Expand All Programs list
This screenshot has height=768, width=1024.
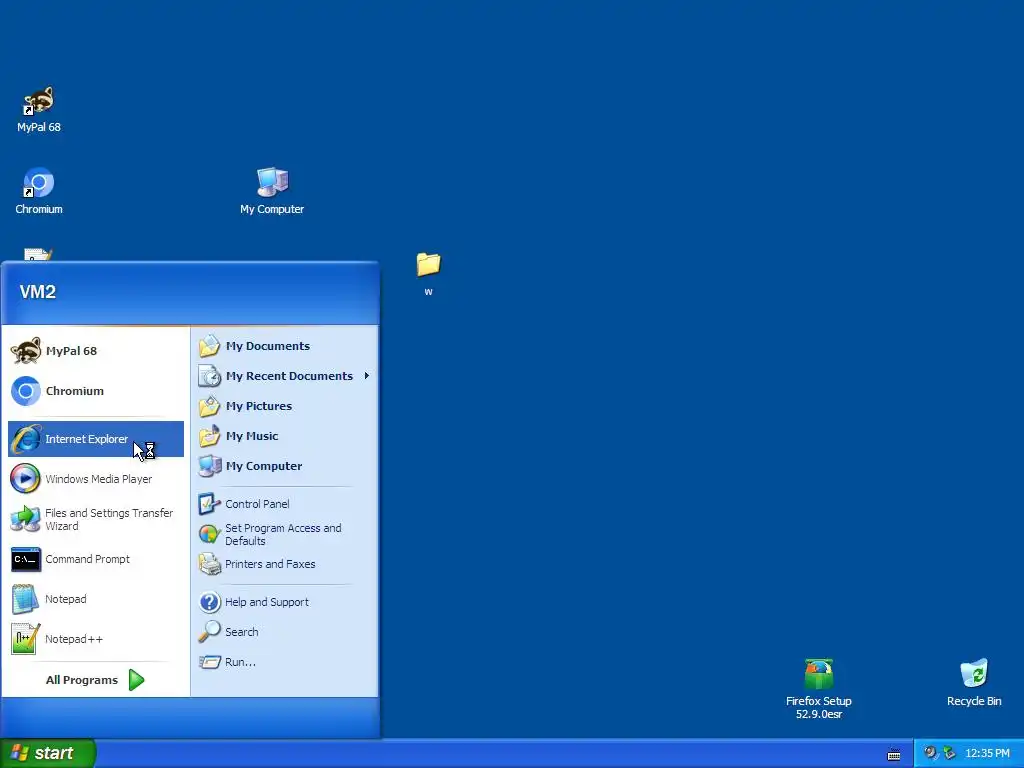point(95,680)
